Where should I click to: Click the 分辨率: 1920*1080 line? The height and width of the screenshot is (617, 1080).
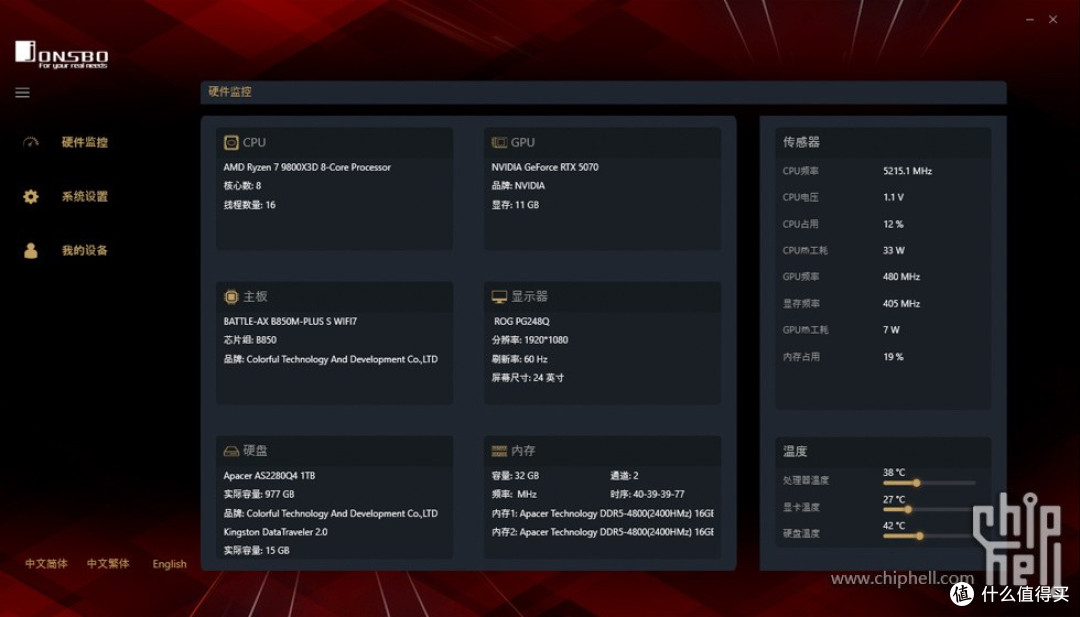coord(530,340)
